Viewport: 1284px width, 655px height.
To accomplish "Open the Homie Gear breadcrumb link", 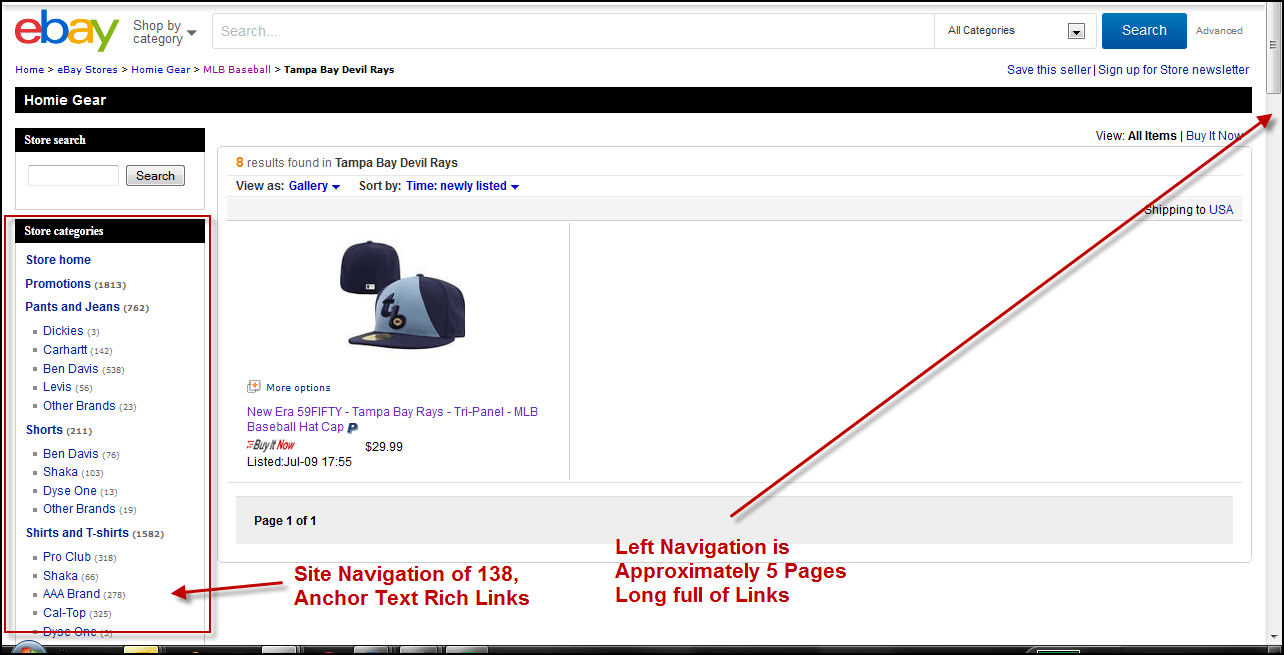I will [x=160, y=70].
